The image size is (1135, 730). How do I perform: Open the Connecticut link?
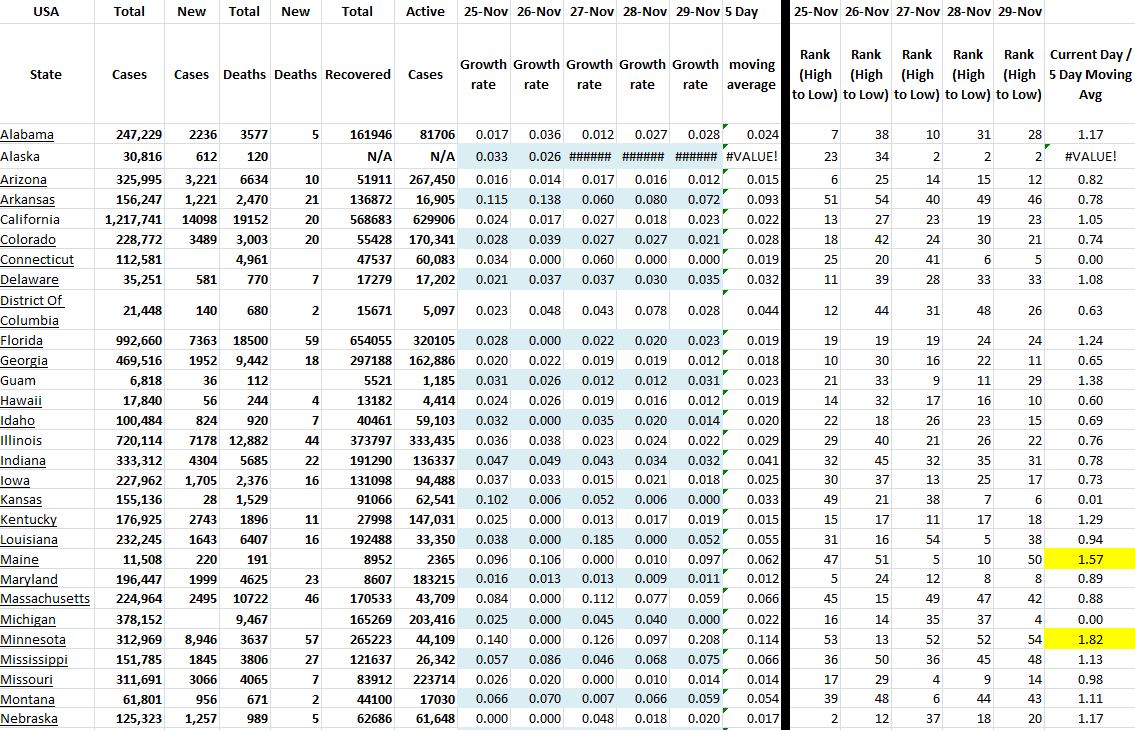tap(36, 260)
